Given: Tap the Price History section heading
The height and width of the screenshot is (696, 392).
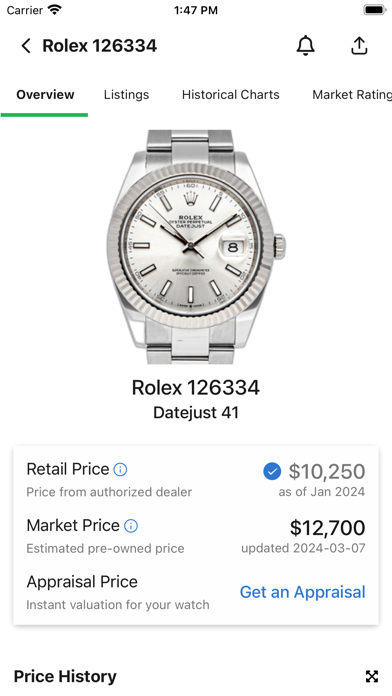Looking at the screenshot, I should (x=65, y=676).
